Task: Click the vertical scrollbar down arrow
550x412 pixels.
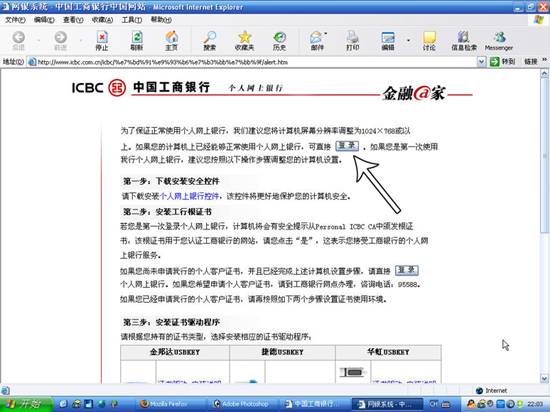Action: [x=544, y=379]
